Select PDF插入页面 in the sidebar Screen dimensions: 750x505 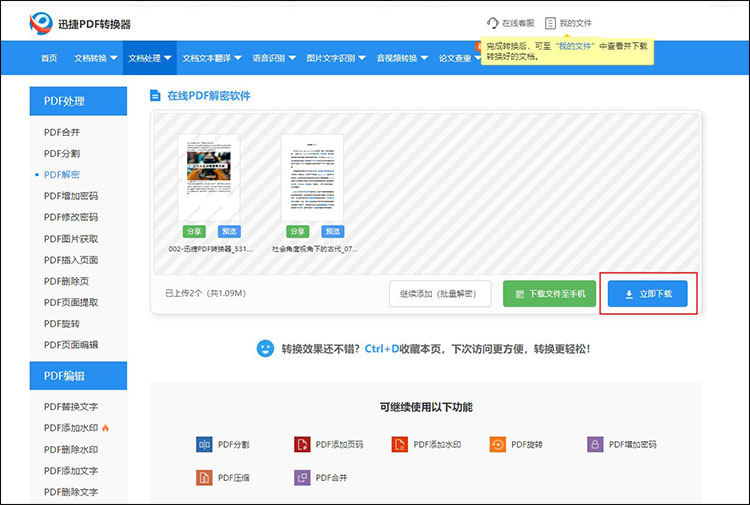coord(71,260)
